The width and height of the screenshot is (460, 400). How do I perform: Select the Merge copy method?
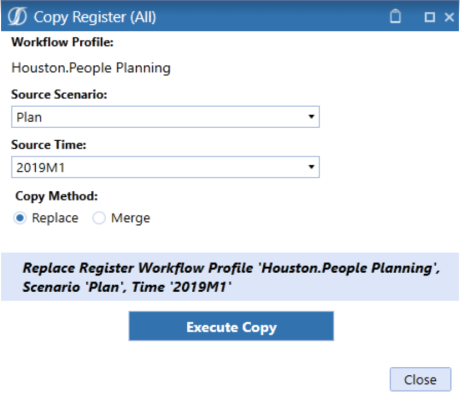(99, 218)
